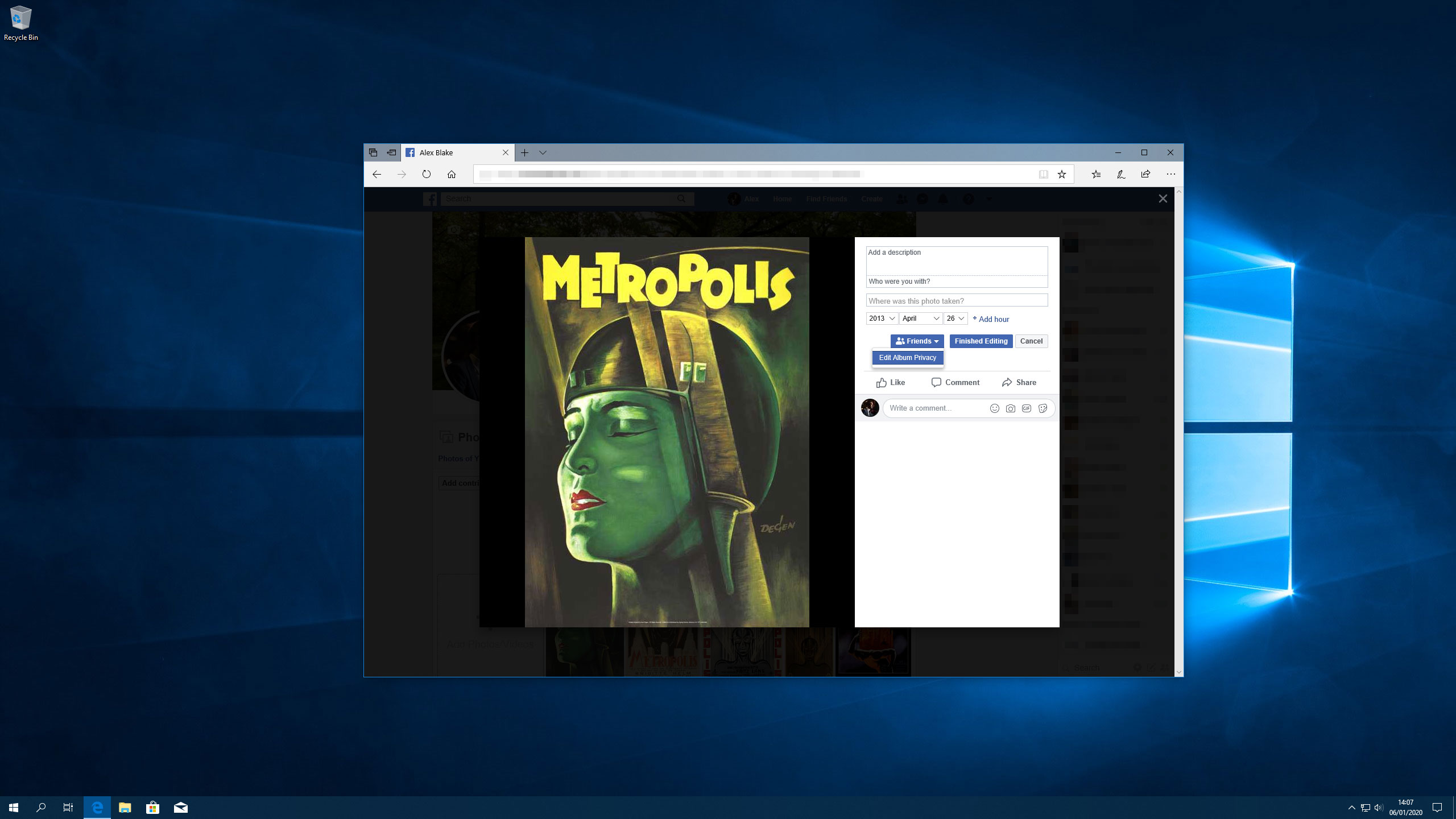Image resolution: width=1456 pixels, height=819 pixels.
Task: Open the Friends privacy selector
Action: (917, 341)
